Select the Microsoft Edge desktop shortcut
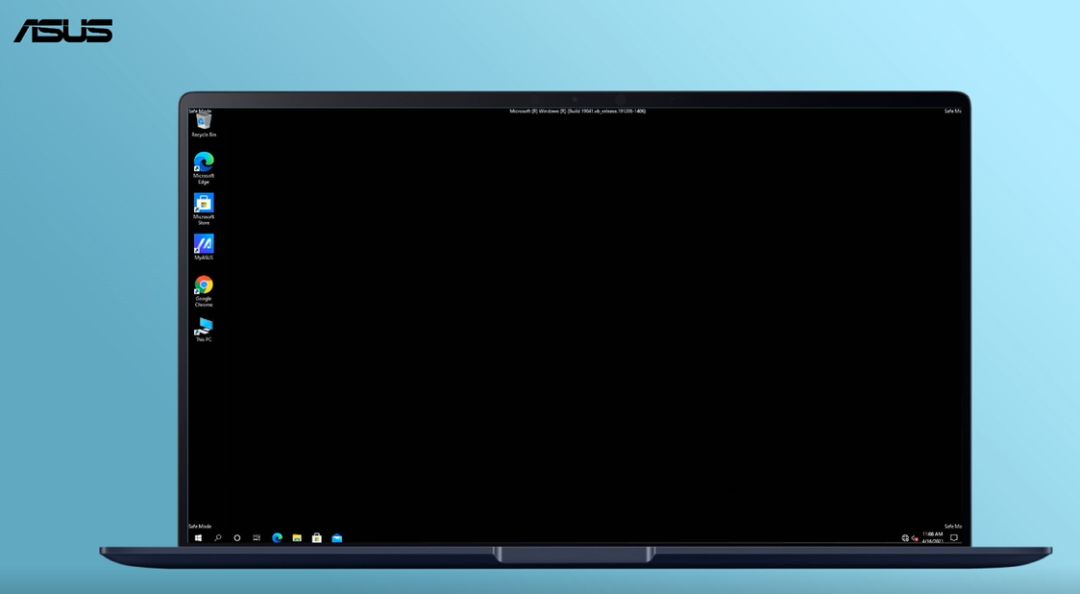The height and width of the screenshot is (594, 1080). click(x=203, y=167)
